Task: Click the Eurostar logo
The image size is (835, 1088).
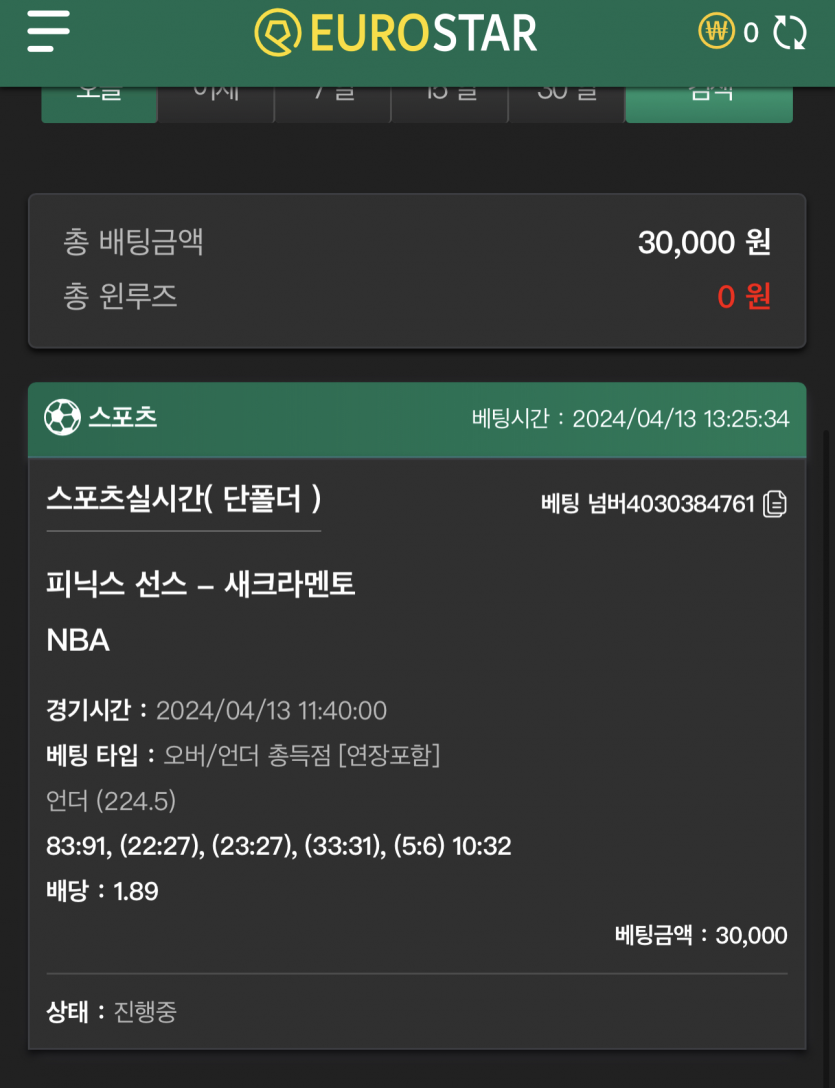Action: pyautogui.click(x=396, y=33)
